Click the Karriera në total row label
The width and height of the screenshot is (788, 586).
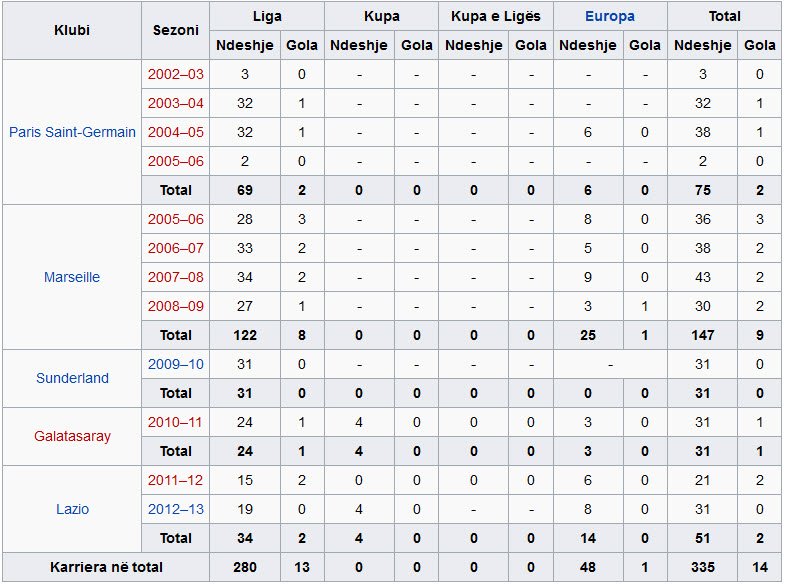click(105, 567)
